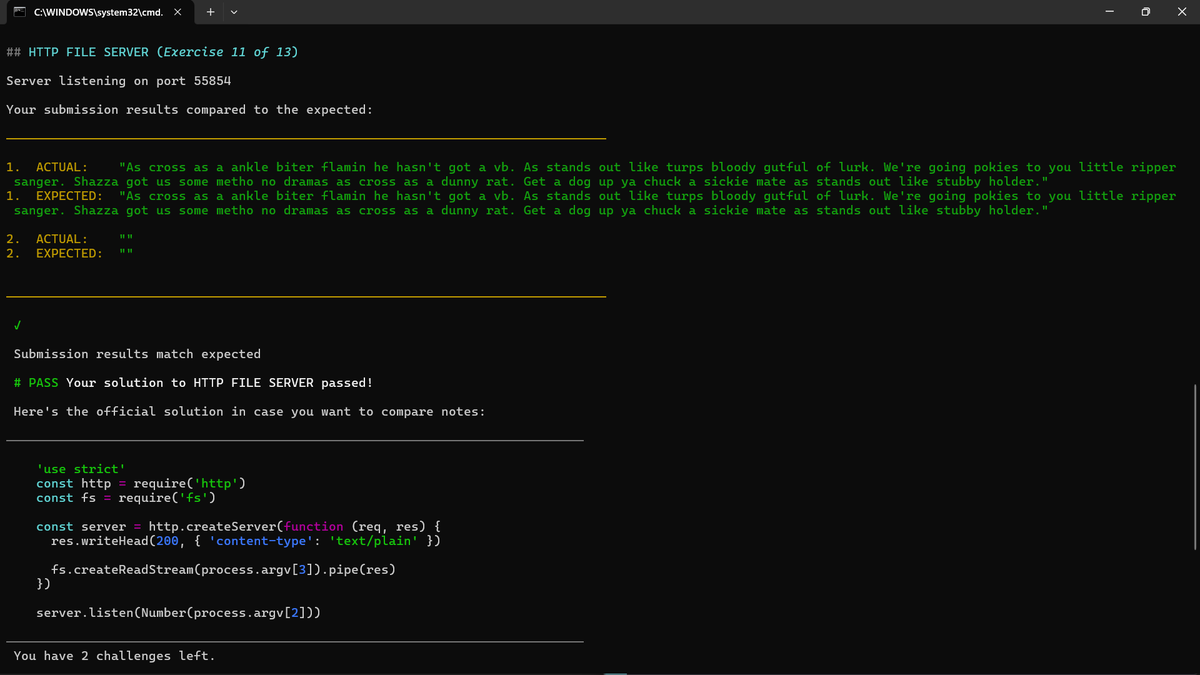Open the new tab profile dropdown
The width and height of the screenshot is (1200, 675).
(x=232, y=13)
